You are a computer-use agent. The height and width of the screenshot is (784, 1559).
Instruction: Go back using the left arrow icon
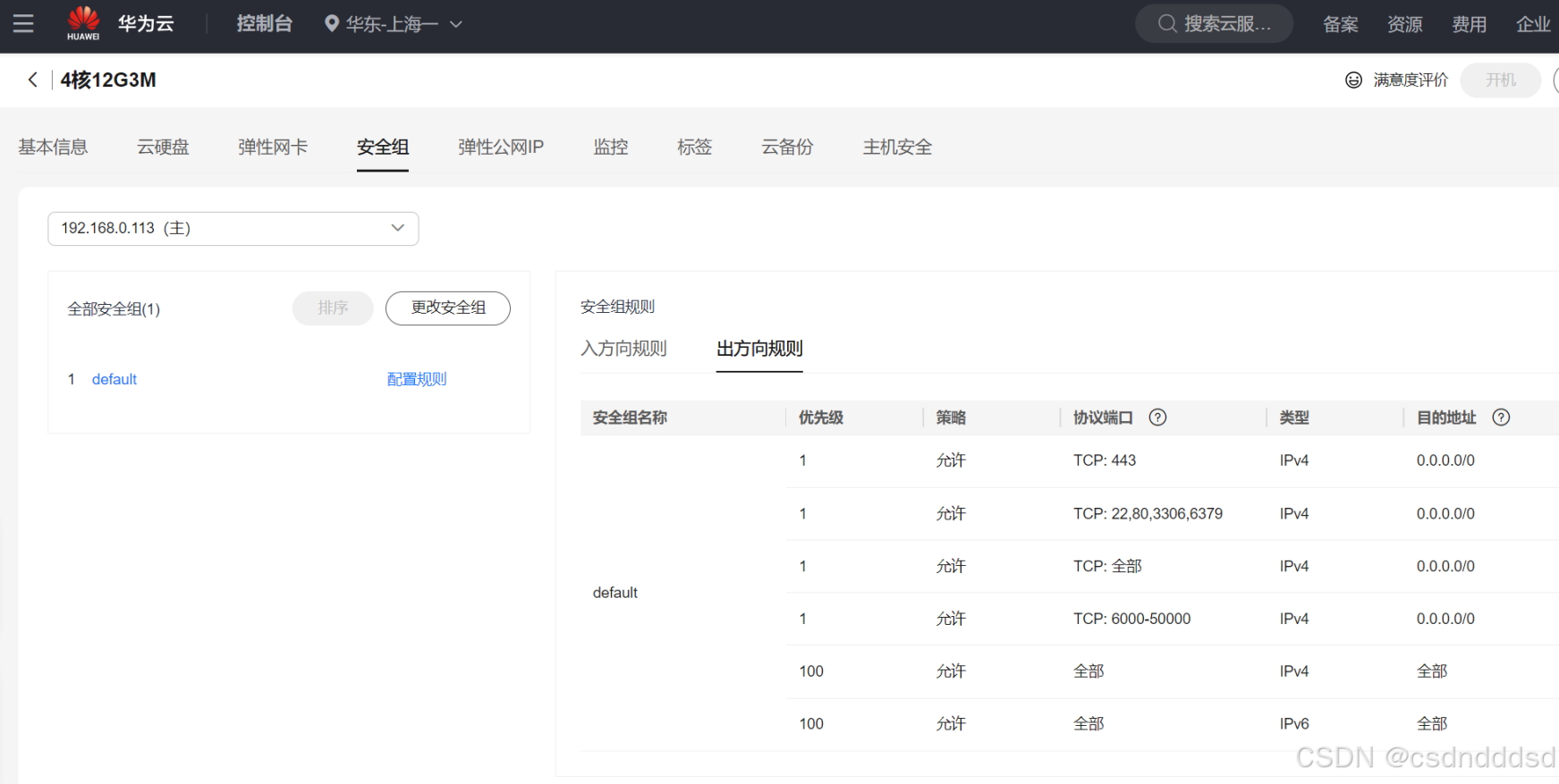(x=33, y=80)
